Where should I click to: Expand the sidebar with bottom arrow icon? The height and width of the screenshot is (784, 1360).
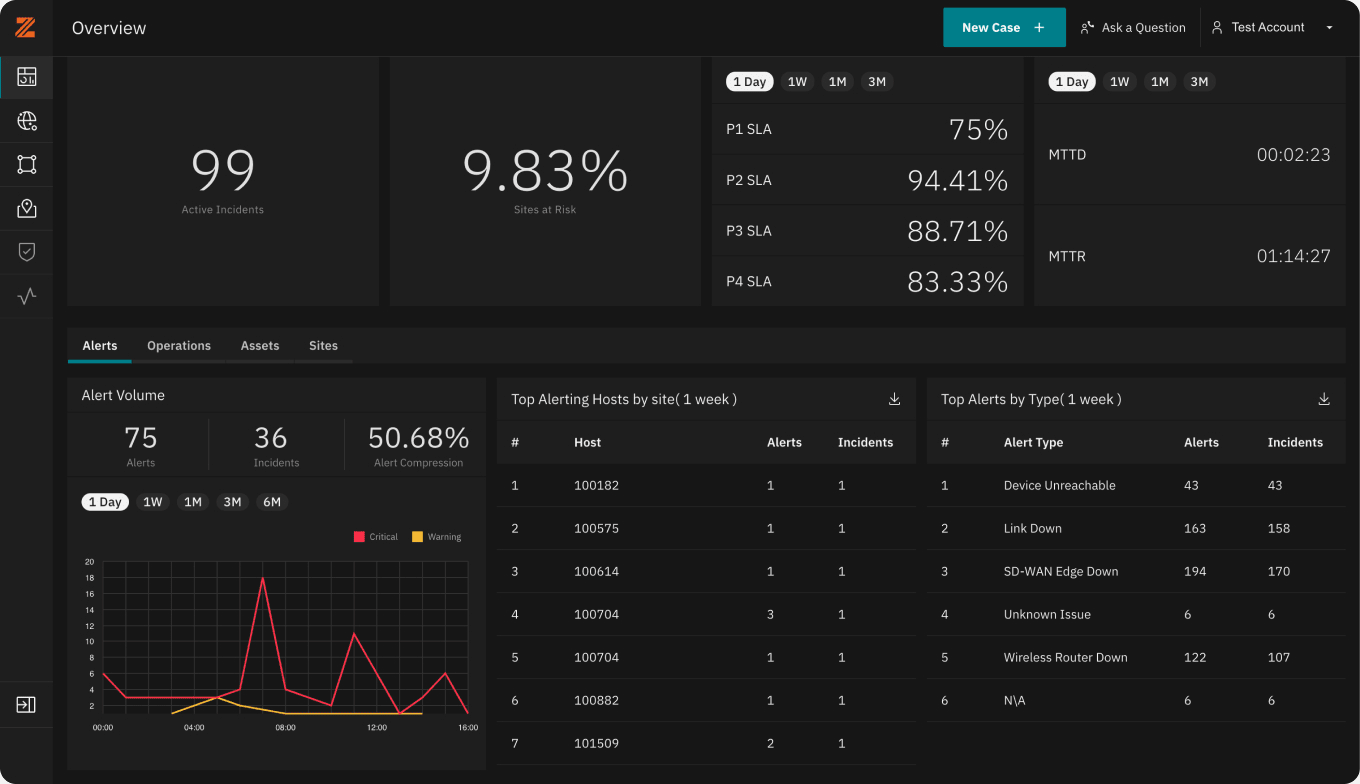(x=26, y=705)
